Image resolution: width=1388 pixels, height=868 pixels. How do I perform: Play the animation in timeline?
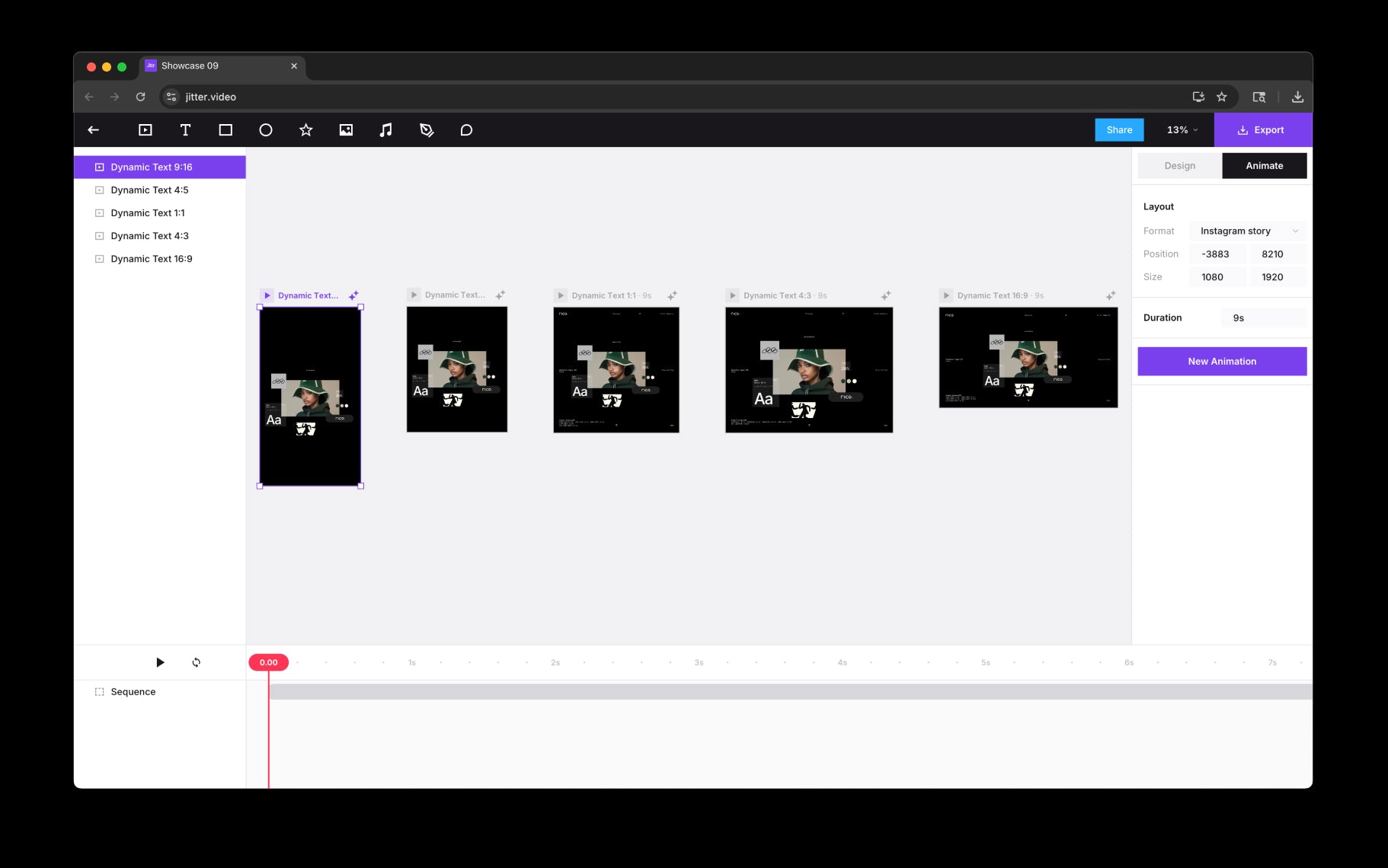point(160,662)
